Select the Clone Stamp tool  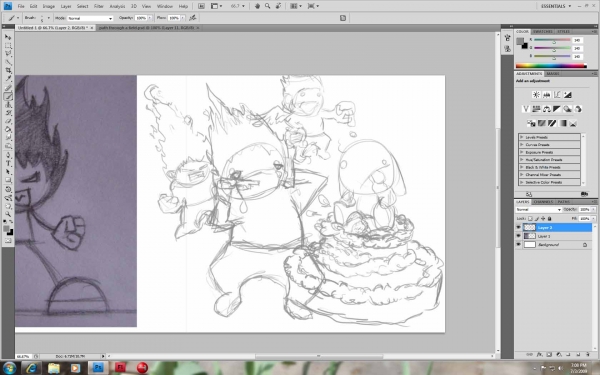pos(8,104)
